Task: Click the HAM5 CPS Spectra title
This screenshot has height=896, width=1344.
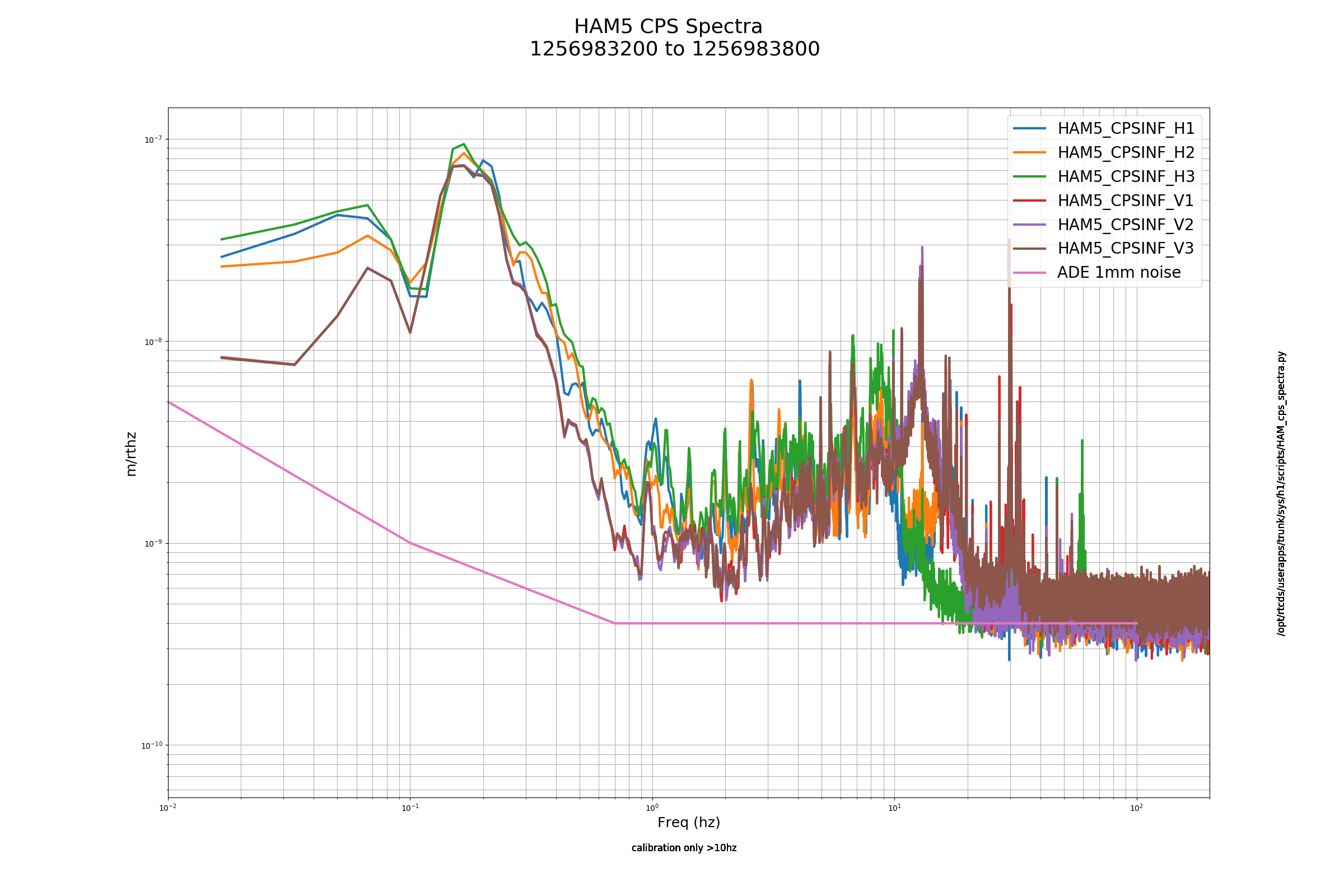Action: pos(668,27)
